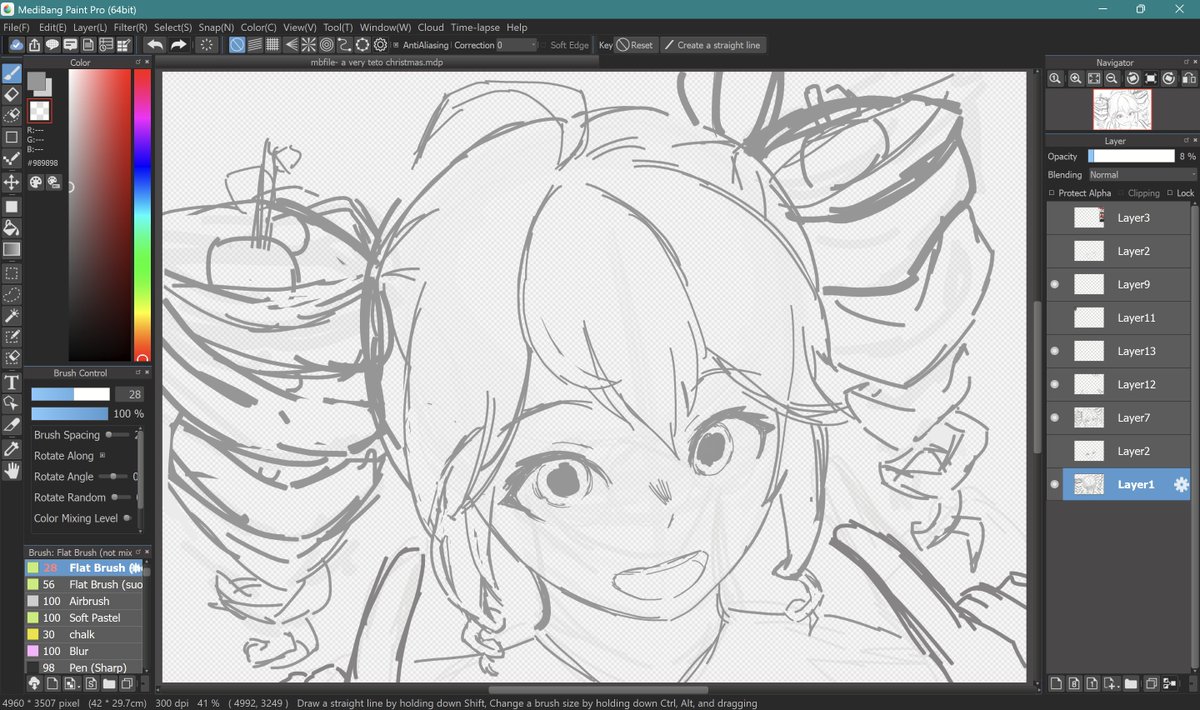Open the Correction value dropdown
This screenshot has height=710, width=1200.
click(533, 44)
